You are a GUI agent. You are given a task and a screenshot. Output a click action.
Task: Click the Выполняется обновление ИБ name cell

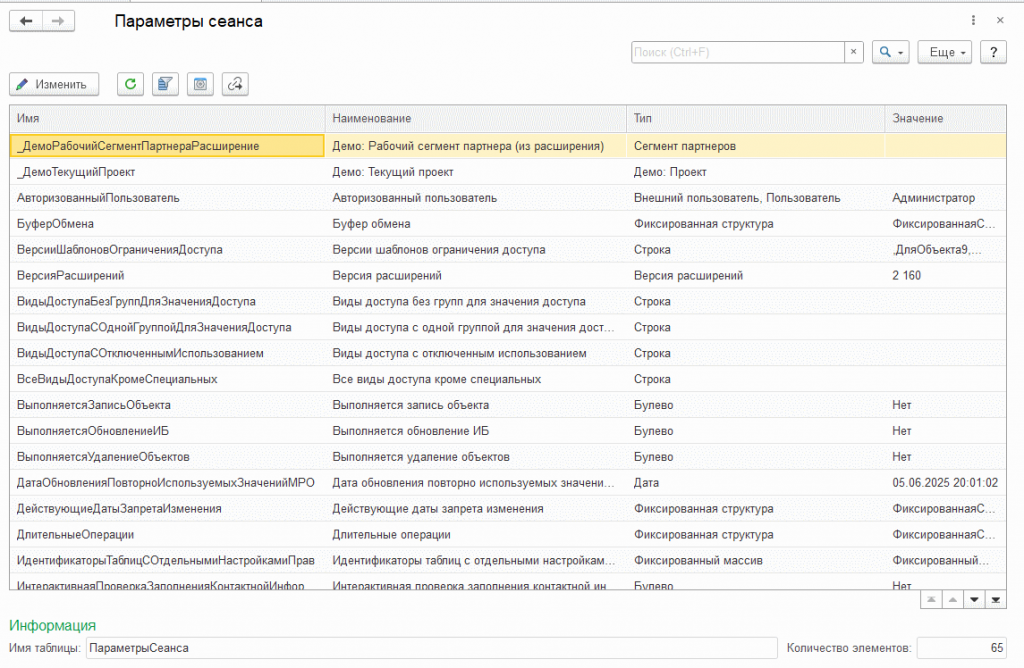475,431
